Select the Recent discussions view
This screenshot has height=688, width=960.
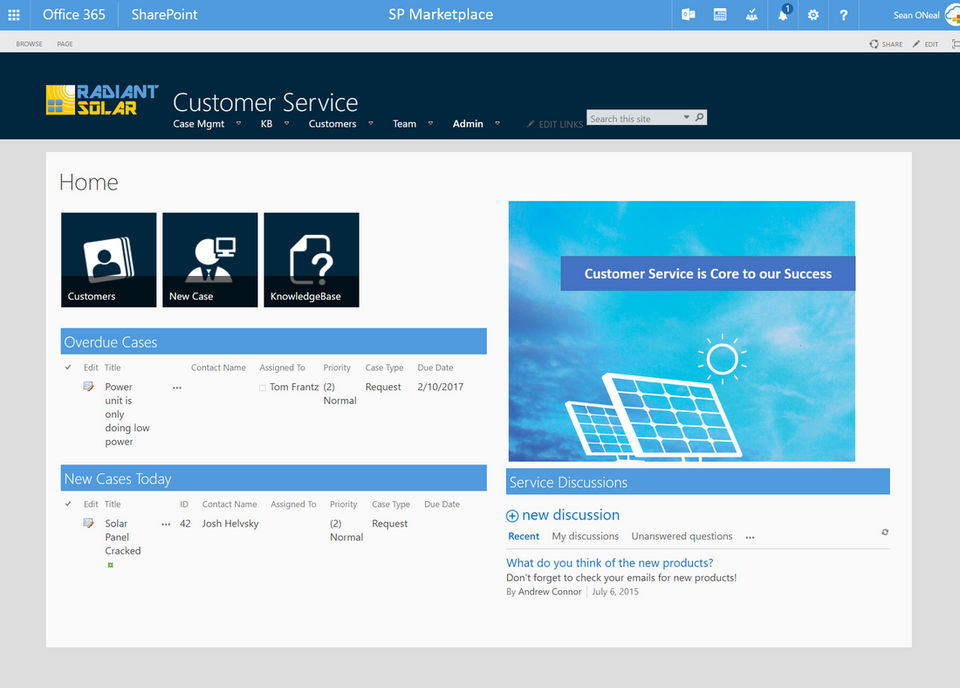[523, 536]
